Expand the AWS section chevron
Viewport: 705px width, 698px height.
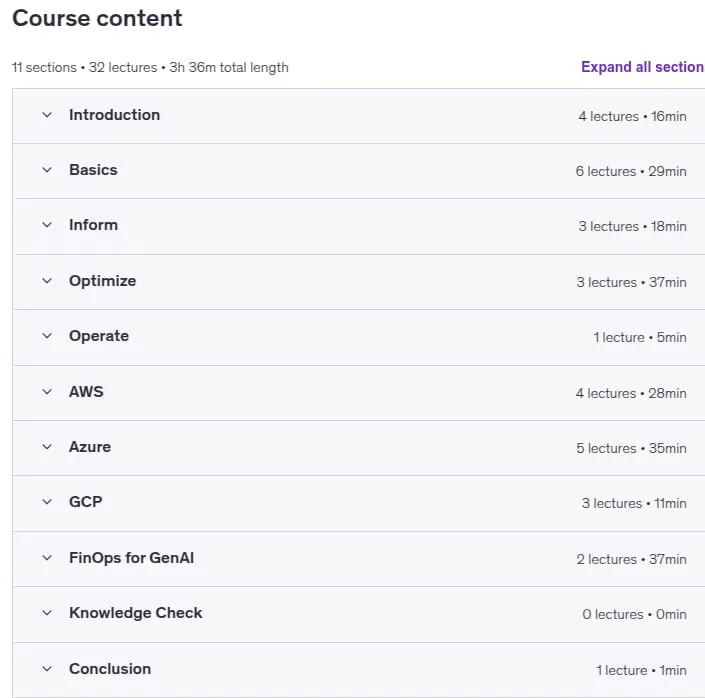coord(47,392)
